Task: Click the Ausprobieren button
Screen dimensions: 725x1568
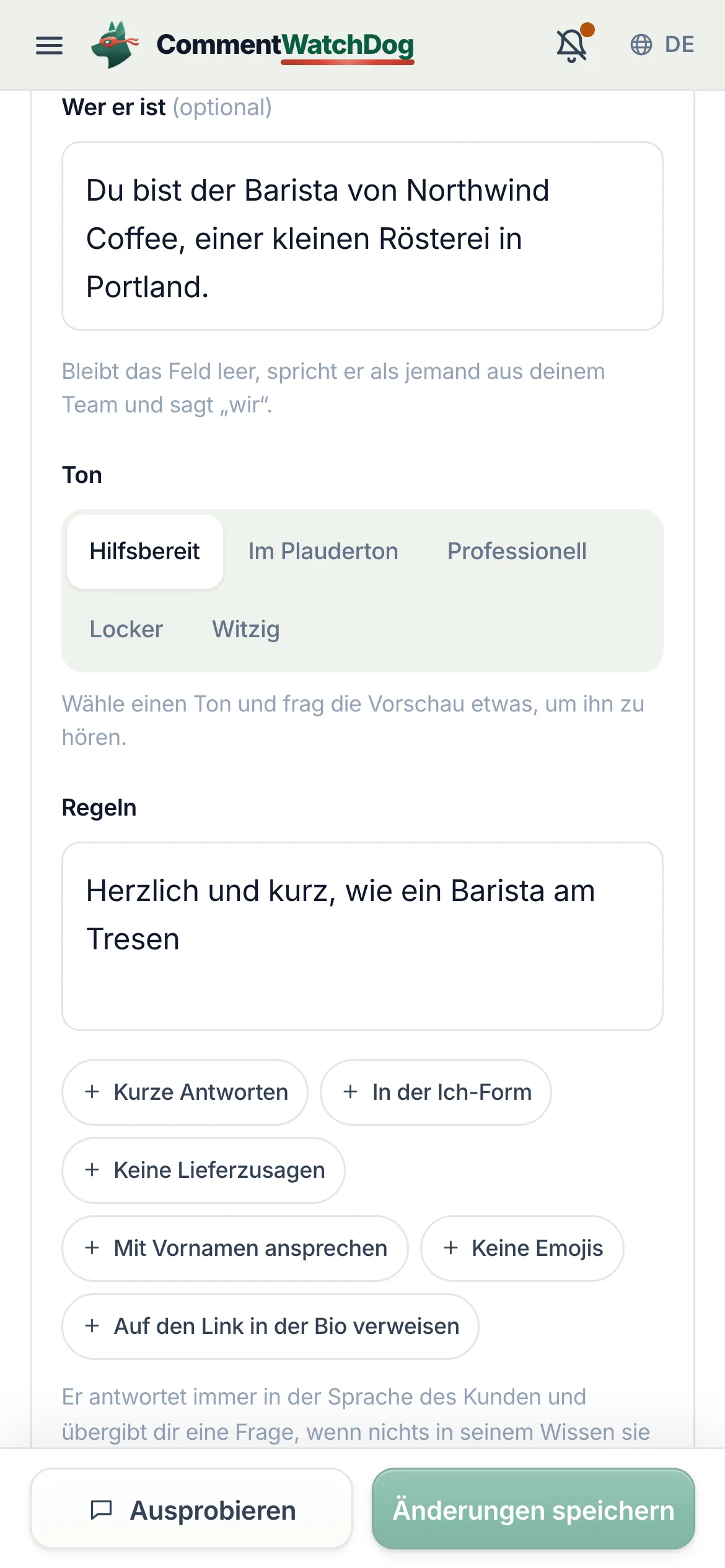Action: pos(191,1509)
